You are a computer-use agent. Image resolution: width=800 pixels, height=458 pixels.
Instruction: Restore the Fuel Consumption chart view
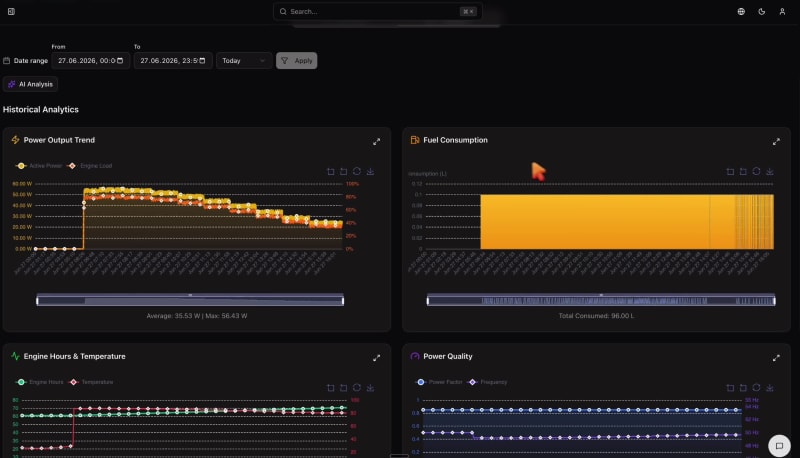[x=756, y=171]
